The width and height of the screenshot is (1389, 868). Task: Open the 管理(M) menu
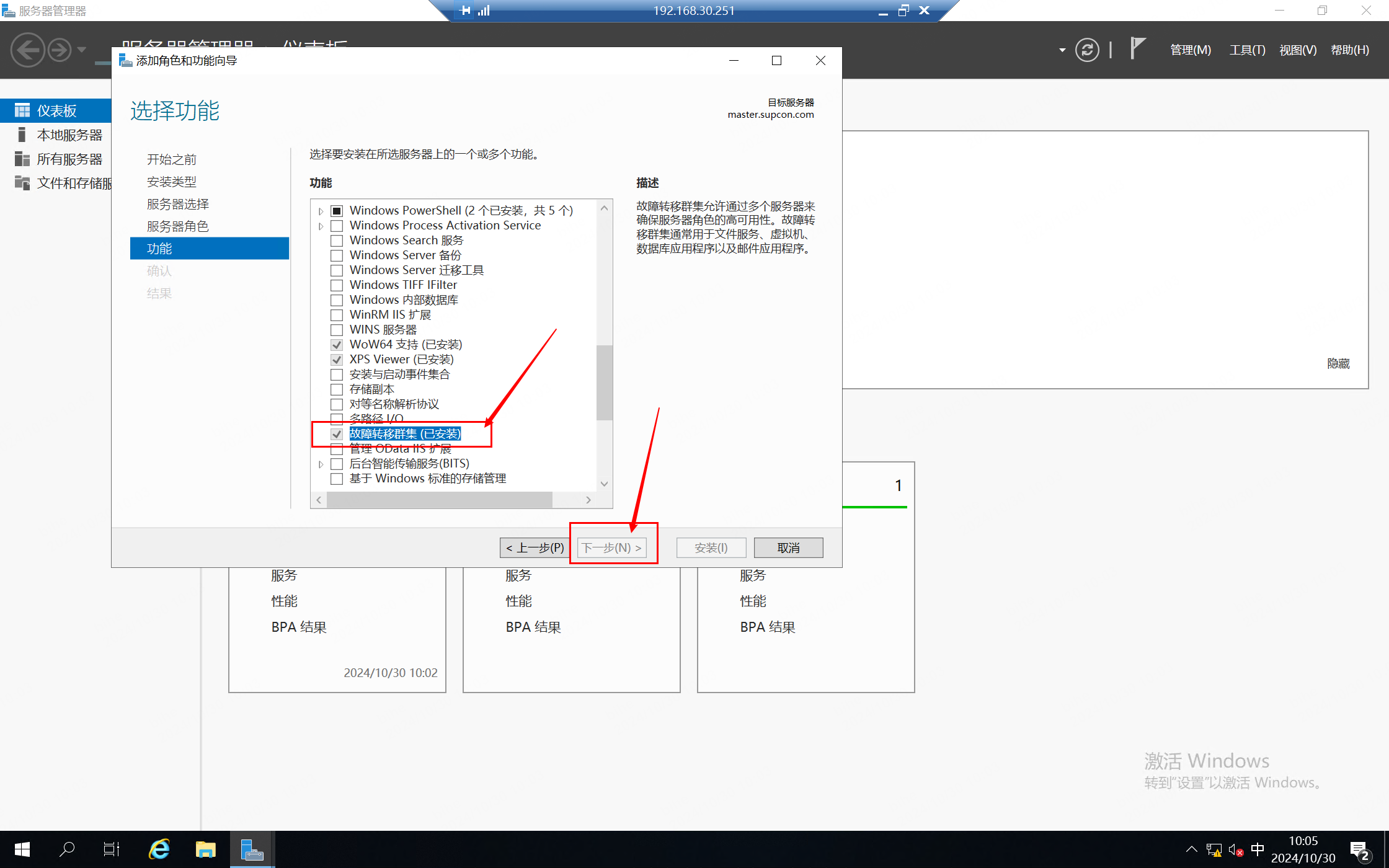tap(1190, 50)
